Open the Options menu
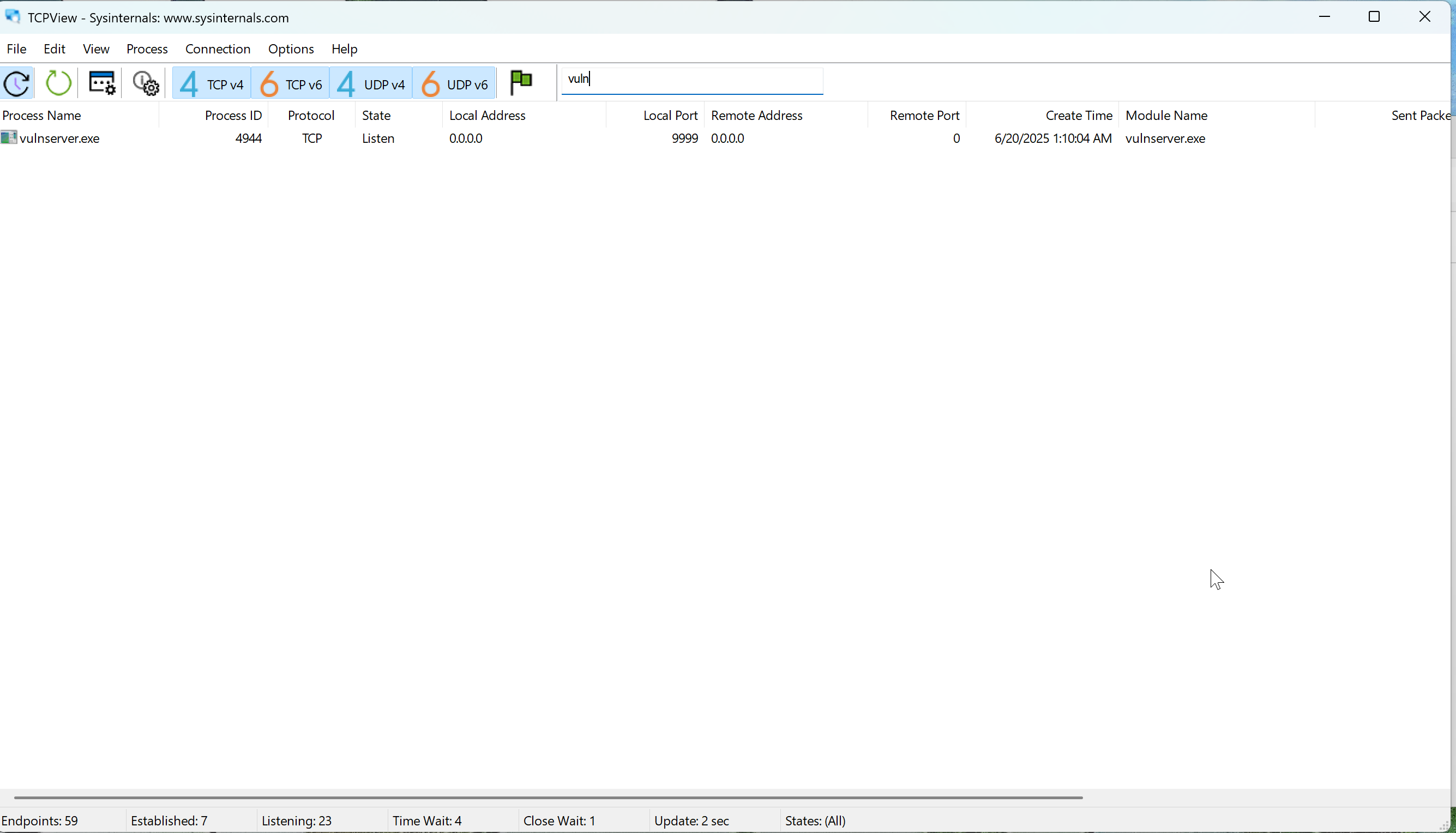Screen dimensions: 1456x833 291,49
